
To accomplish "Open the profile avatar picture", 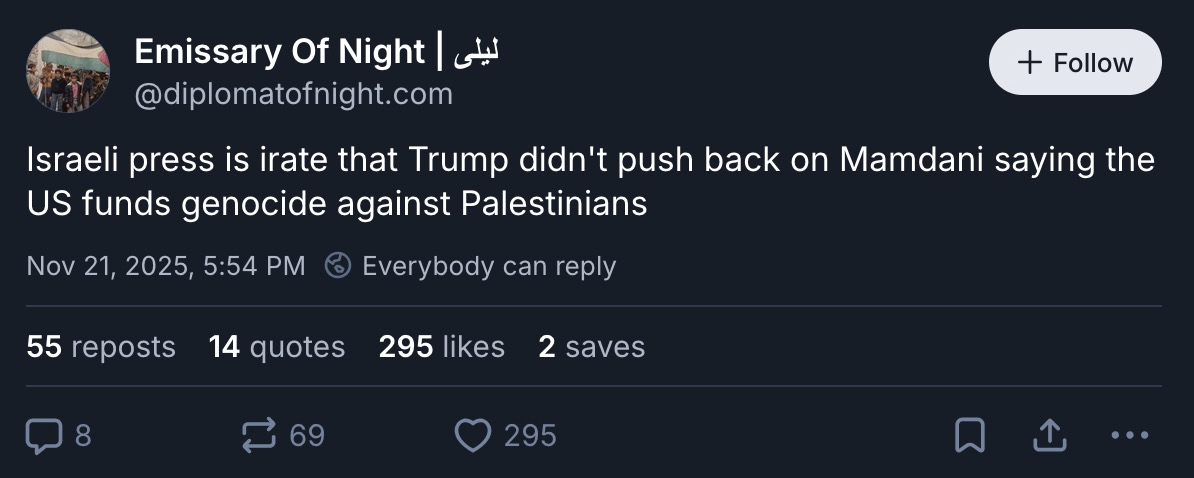I will click(67, 70).
